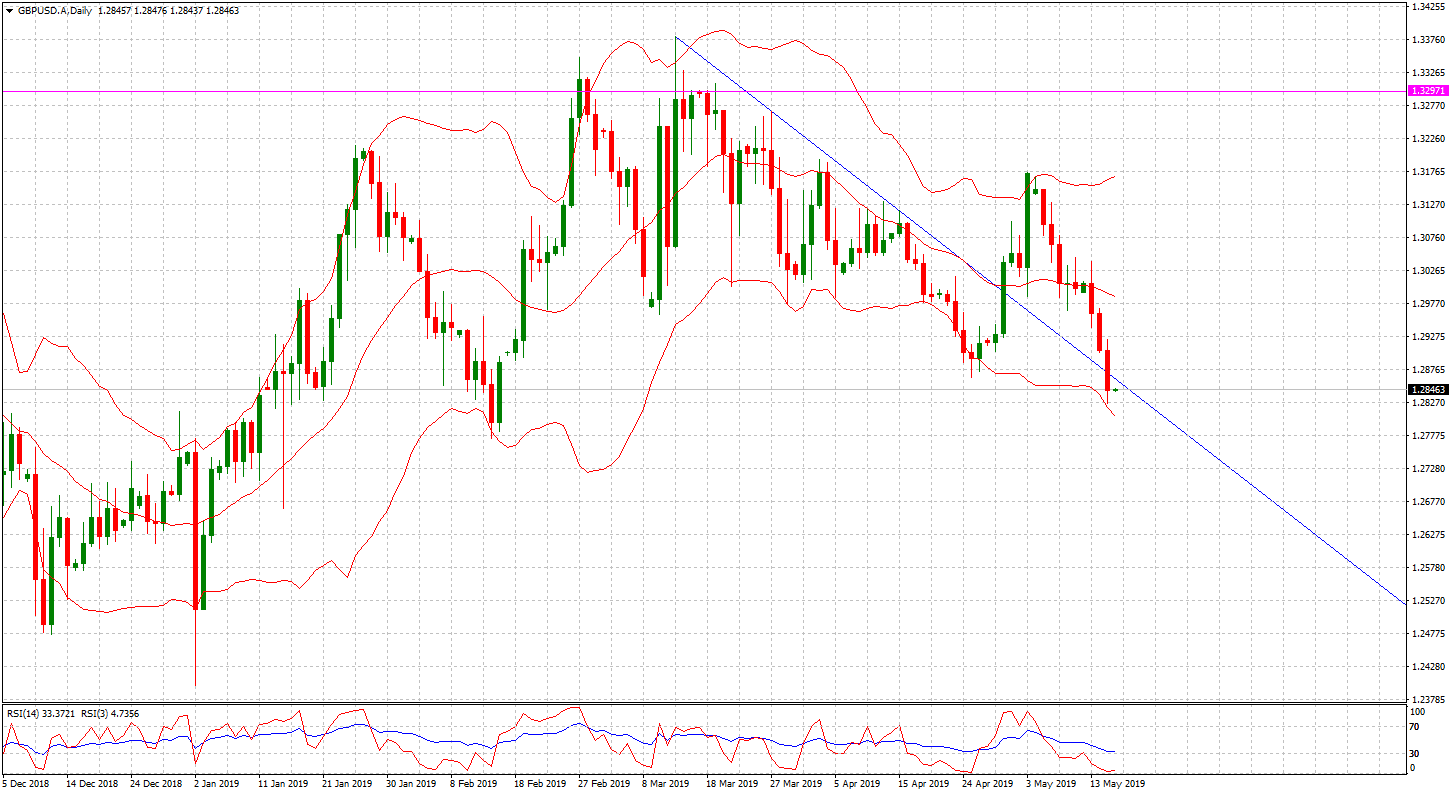The height and width of the screenshot is (795, 1449).
Task: Click the 1.23785 price axis label
Action: click(1427, 700)
